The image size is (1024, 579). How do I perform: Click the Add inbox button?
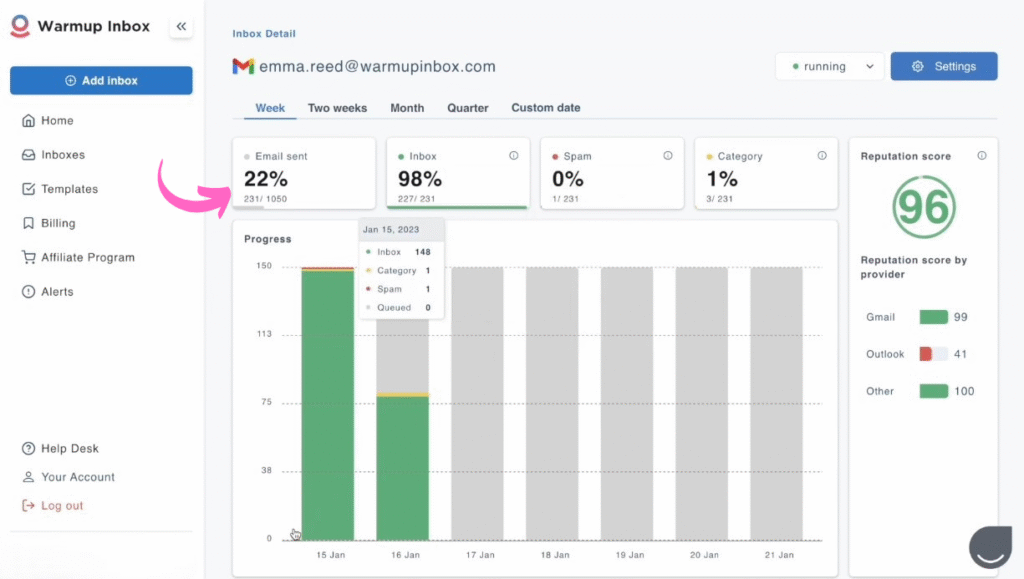coord(101,81)
